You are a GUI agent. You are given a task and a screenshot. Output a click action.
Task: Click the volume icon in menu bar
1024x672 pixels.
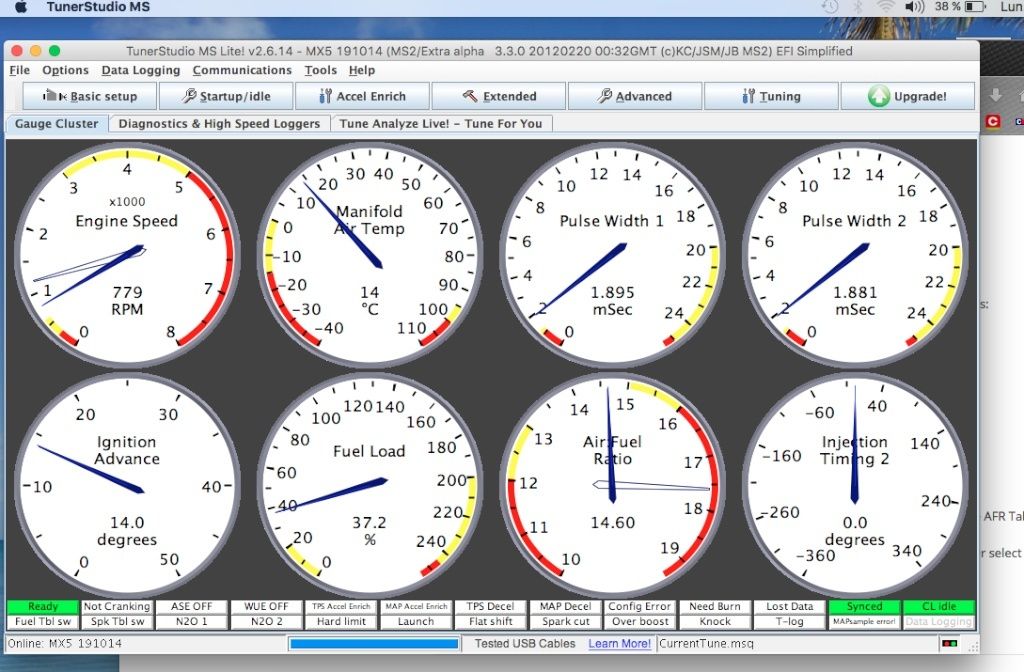pyautogui.click(x=914, y=7)
